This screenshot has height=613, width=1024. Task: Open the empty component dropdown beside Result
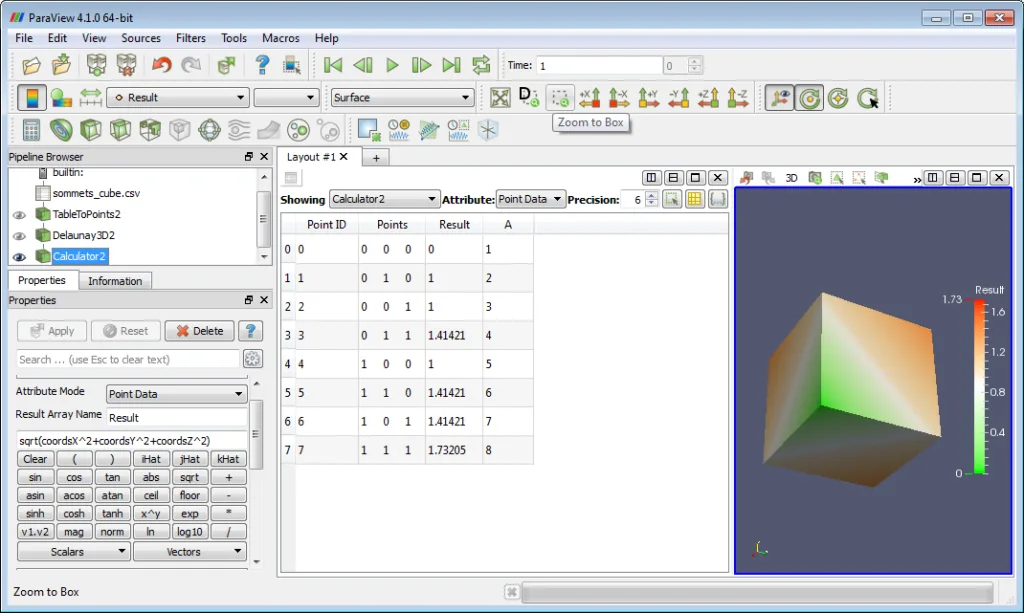pos(286,98)
